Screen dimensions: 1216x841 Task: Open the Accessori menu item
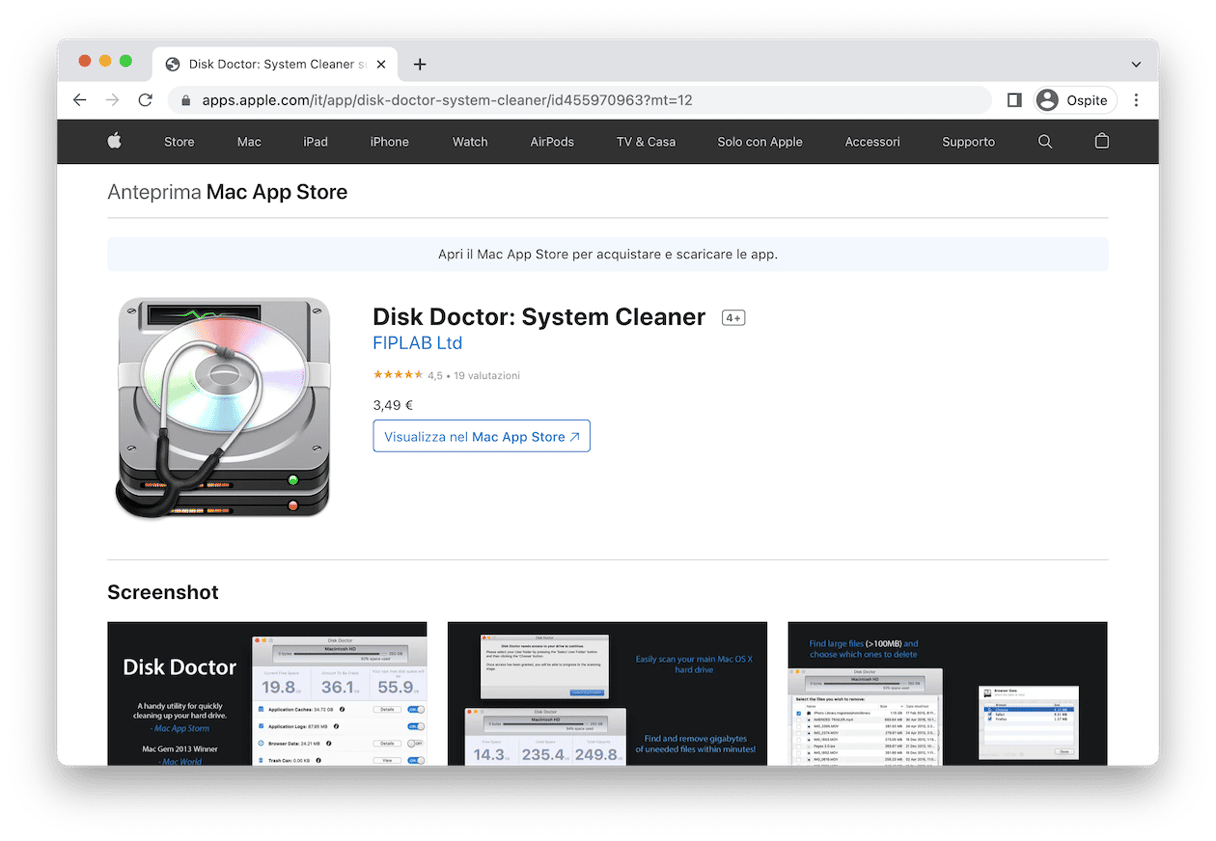tap(872, 142)
